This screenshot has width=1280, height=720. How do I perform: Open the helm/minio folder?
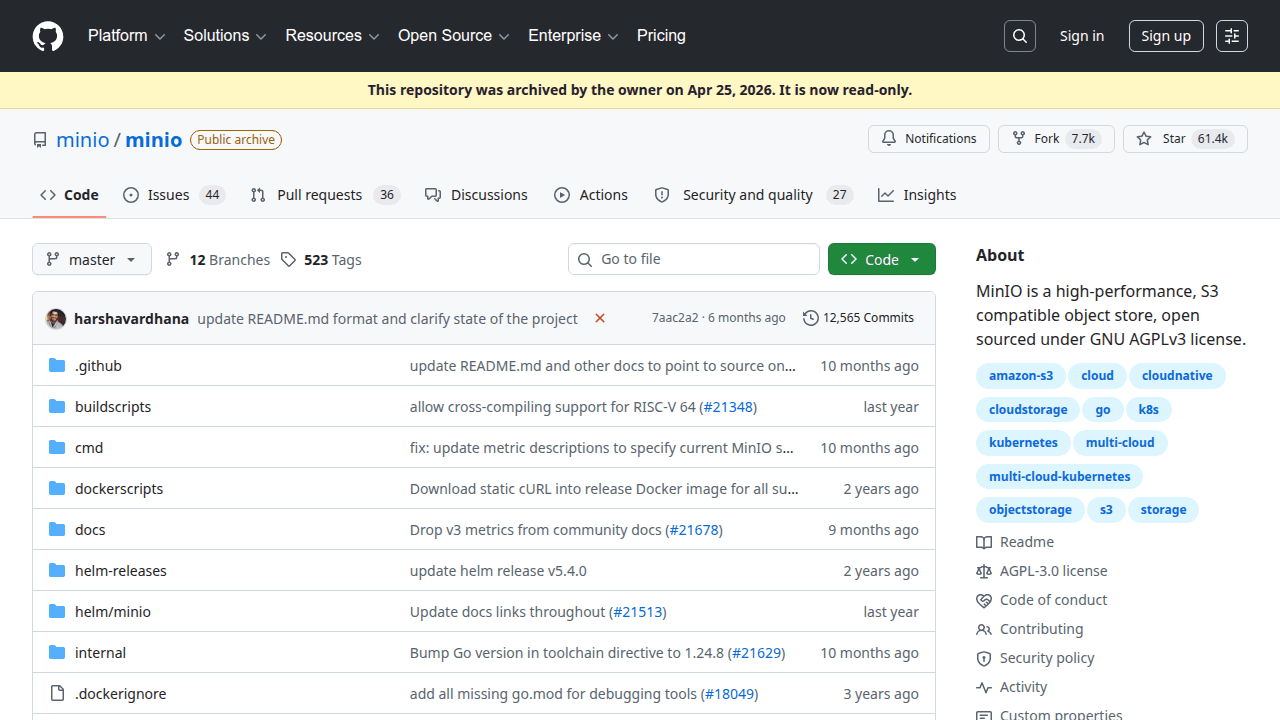113,612
